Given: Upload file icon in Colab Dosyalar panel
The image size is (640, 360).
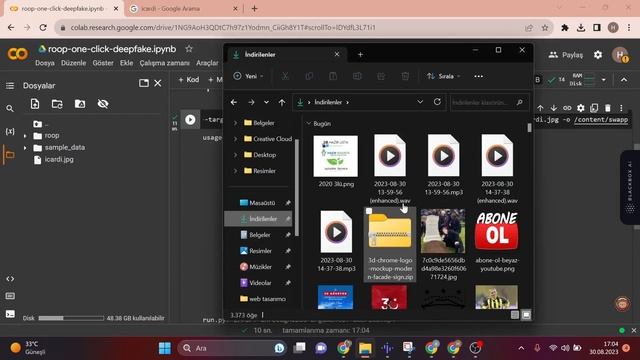Looking at the screenshot, I should (35, 104).
